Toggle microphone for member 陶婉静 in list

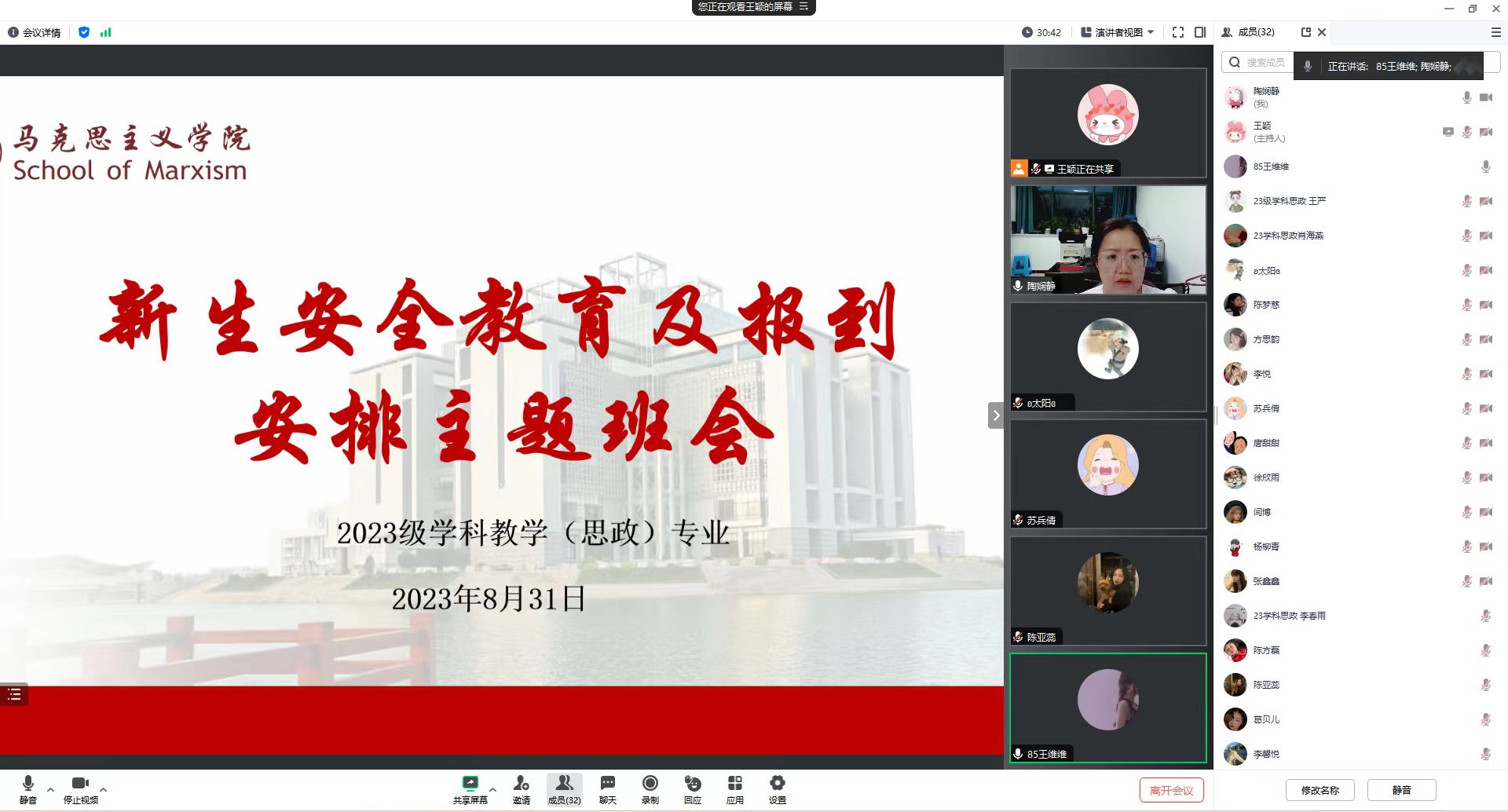coord(1466,97)
